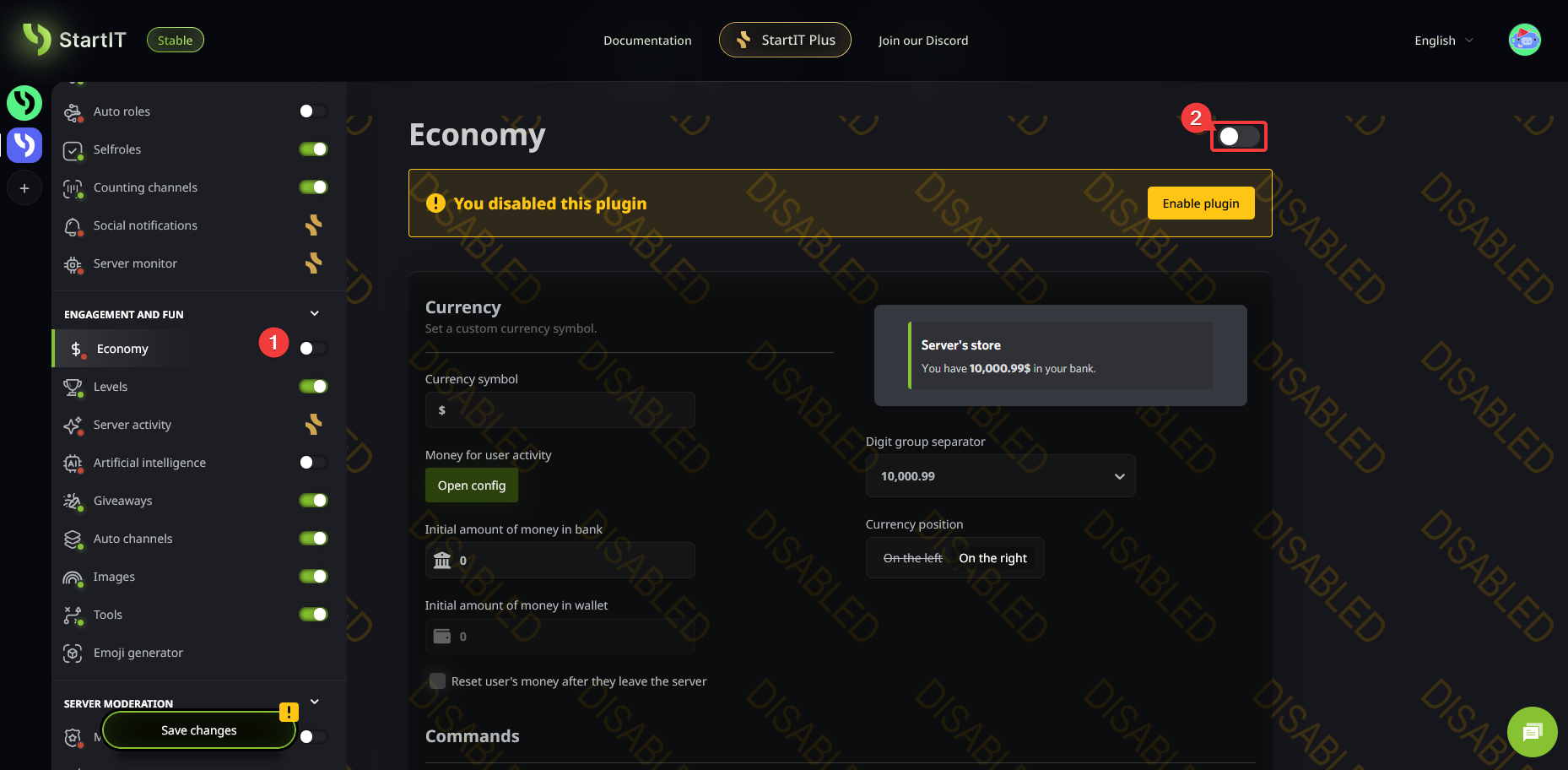Add a new server with plus icon
Screen dimensions: 1568x770
[24, 188]
